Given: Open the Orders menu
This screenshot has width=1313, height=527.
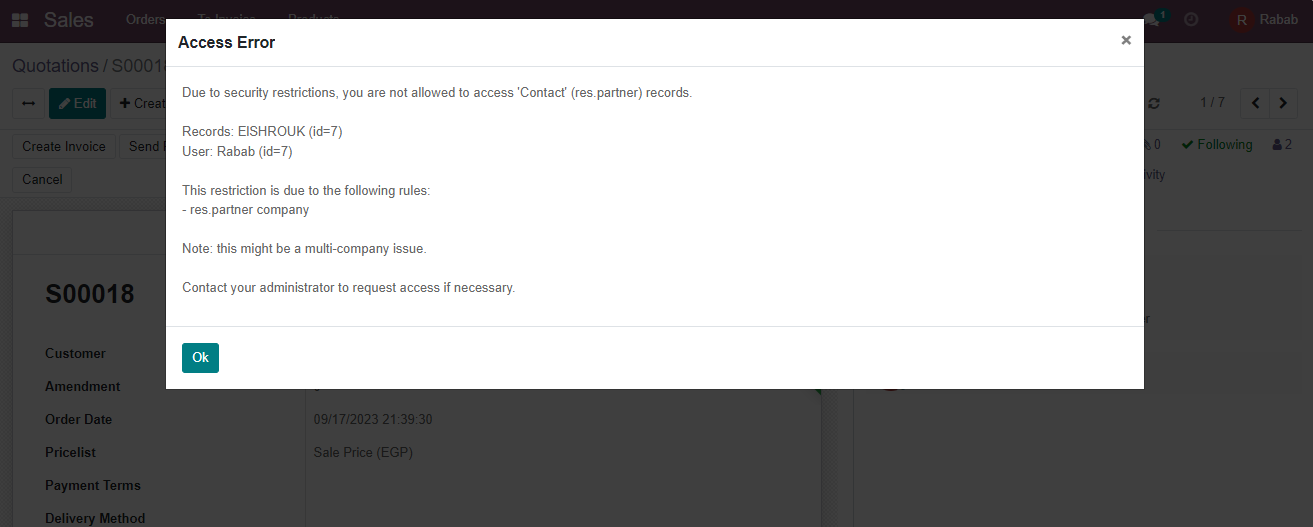Looking at the screenshot, I should 146,19.
